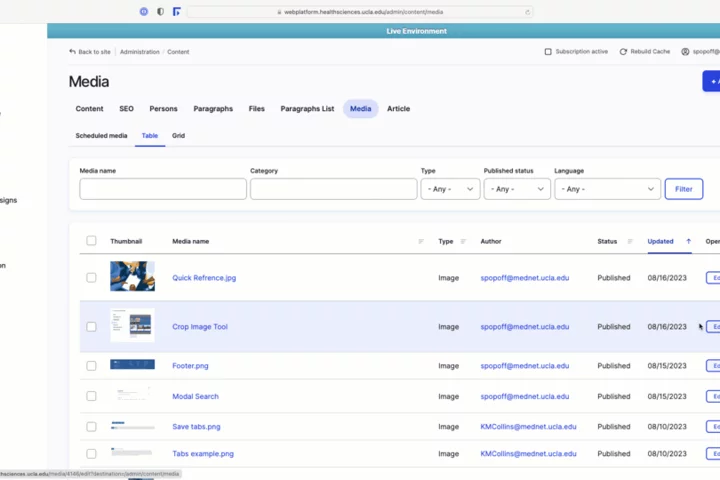Open the user account avatar icon
720x480 pixels.
tap(685, 51)
